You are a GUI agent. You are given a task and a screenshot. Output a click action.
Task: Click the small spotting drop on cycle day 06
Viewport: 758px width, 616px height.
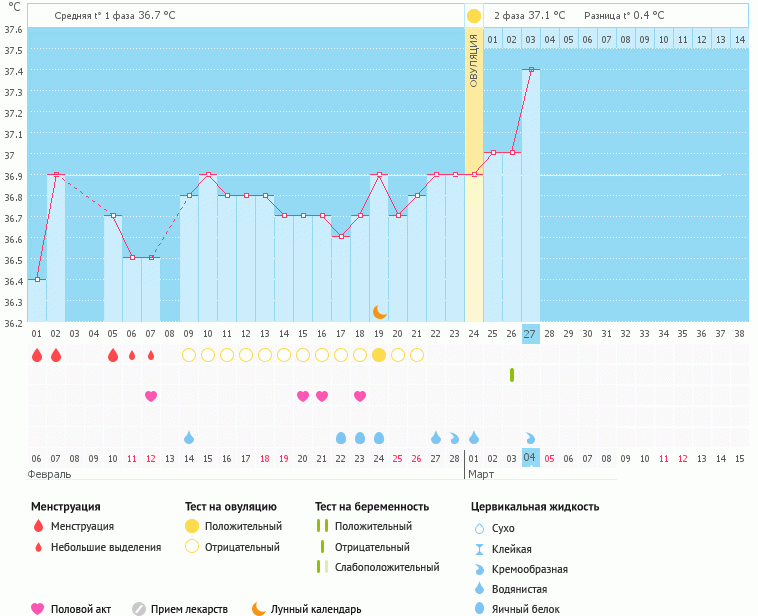[132, 355]
